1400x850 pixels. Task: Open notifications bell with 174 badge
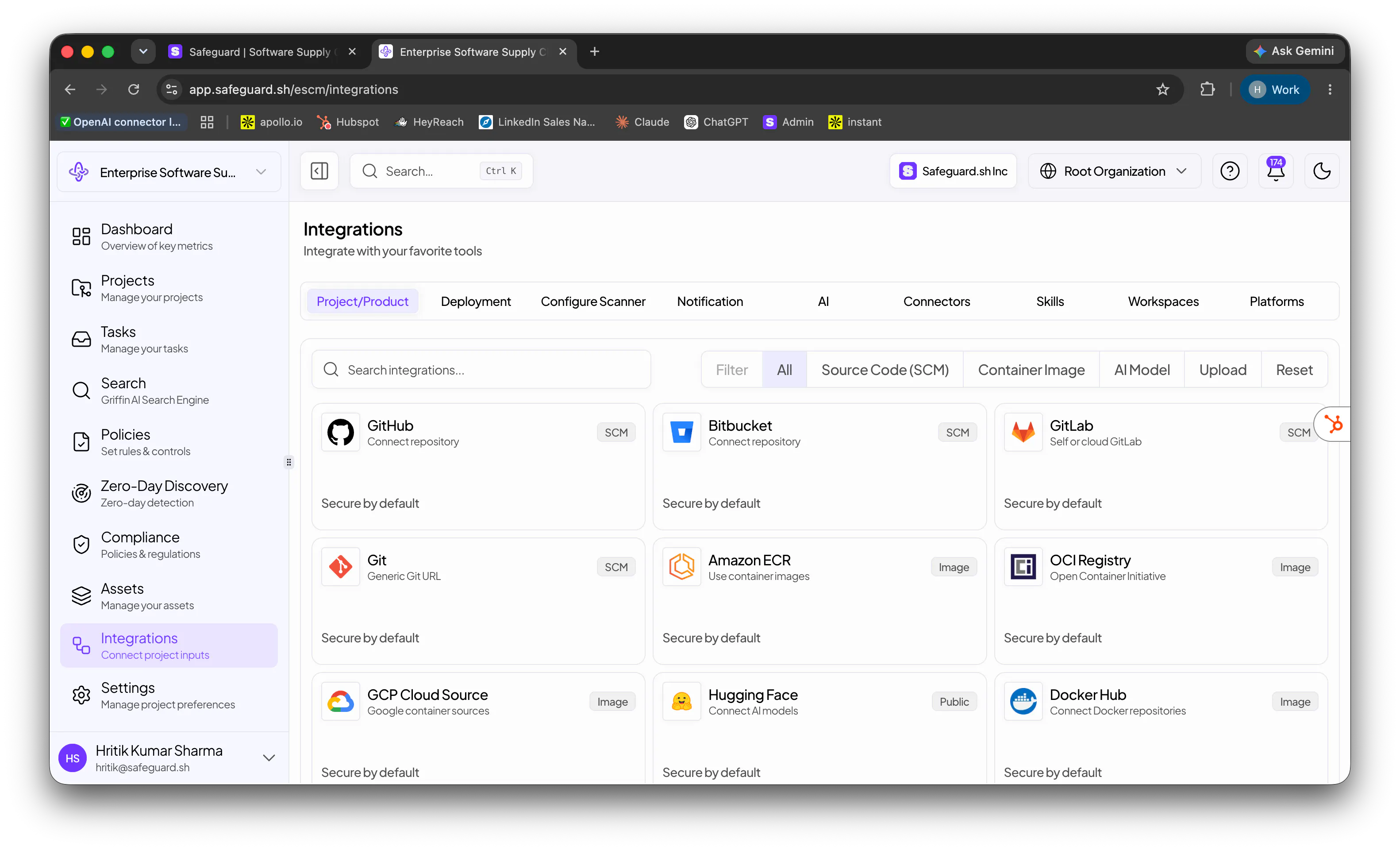click(x=1276, y=170)
